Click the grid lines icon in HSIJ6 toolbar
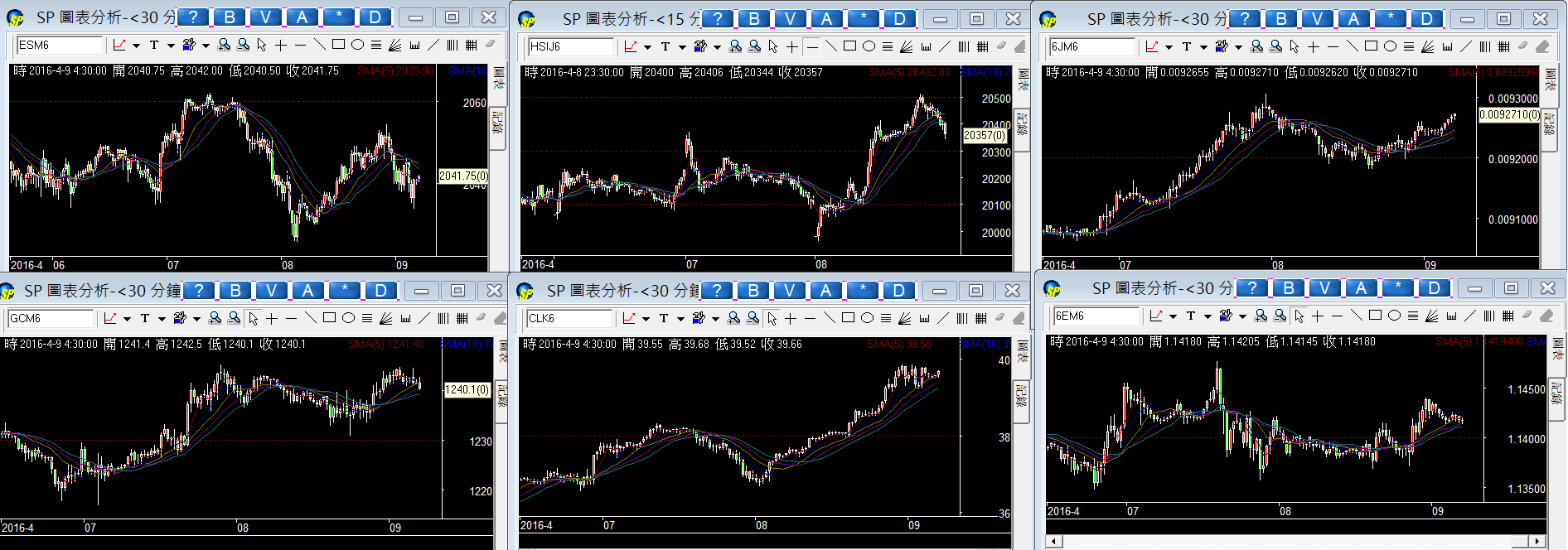 982,46
